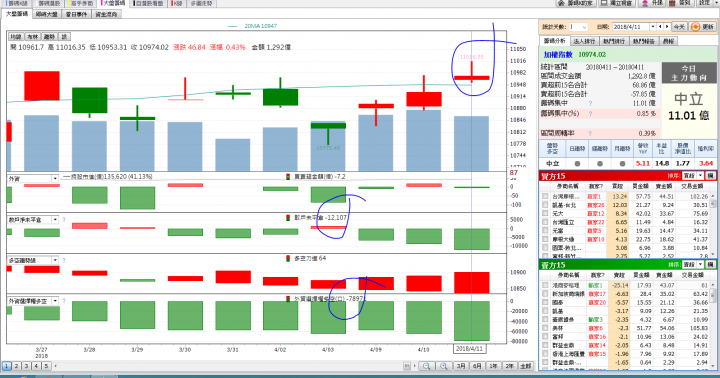The width and height of the screenshot is (720, 378).
Task: Open the 即時大盤 tab
Action: pyautogui.click(x=47, y=14)
